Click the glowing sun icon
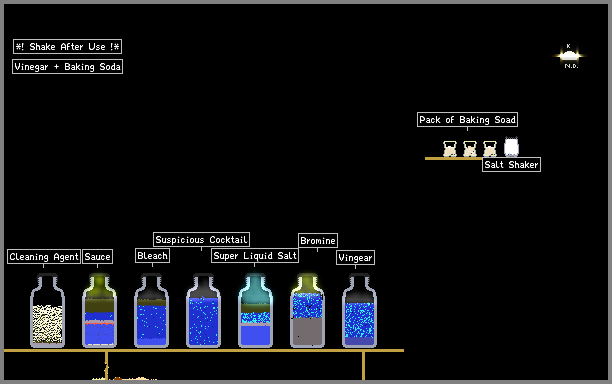This screenshot has height=384, width=612. pyautogui.click(x=569, y=56)
